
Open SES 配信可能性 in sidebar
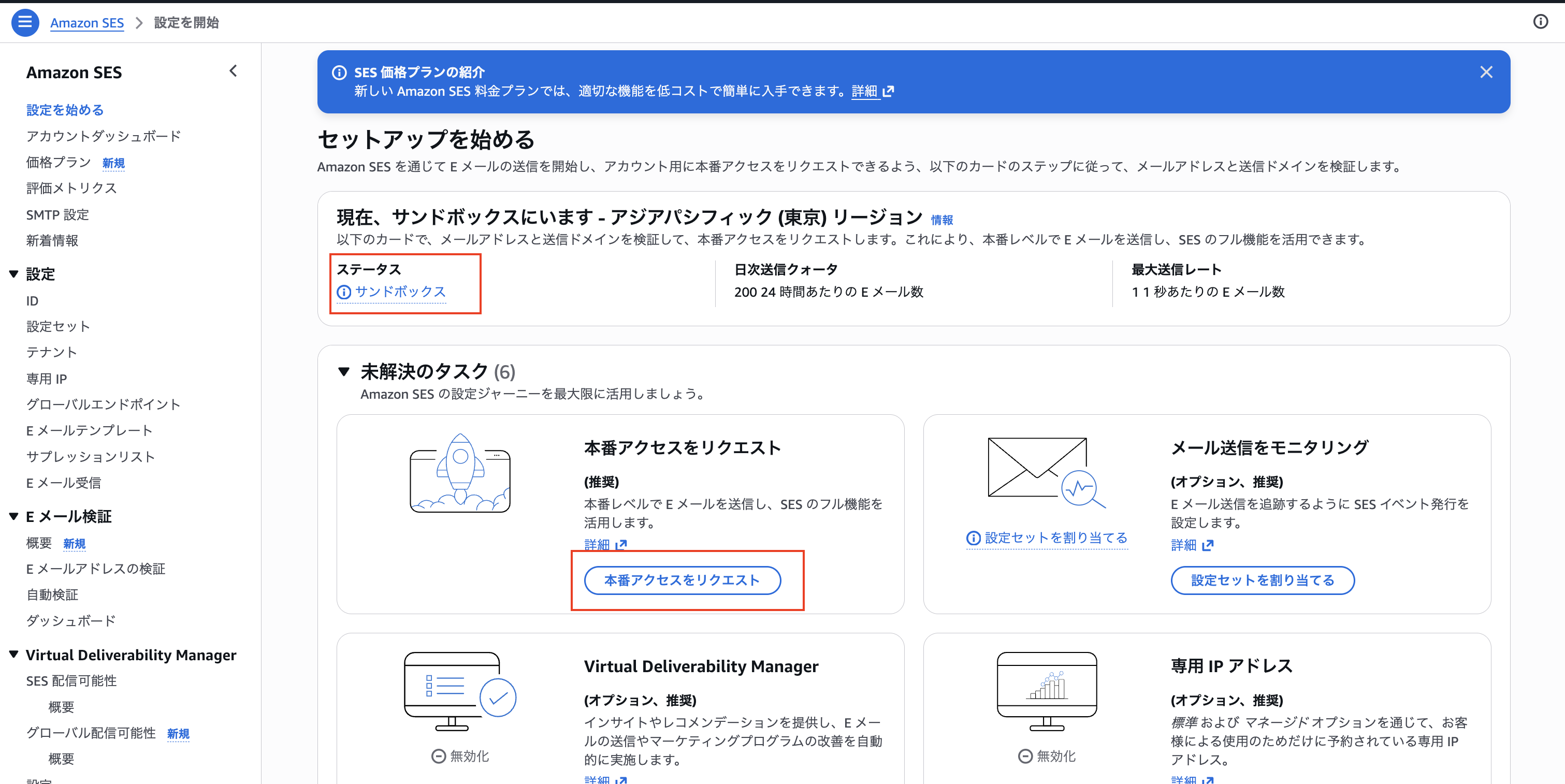[71, 681]
